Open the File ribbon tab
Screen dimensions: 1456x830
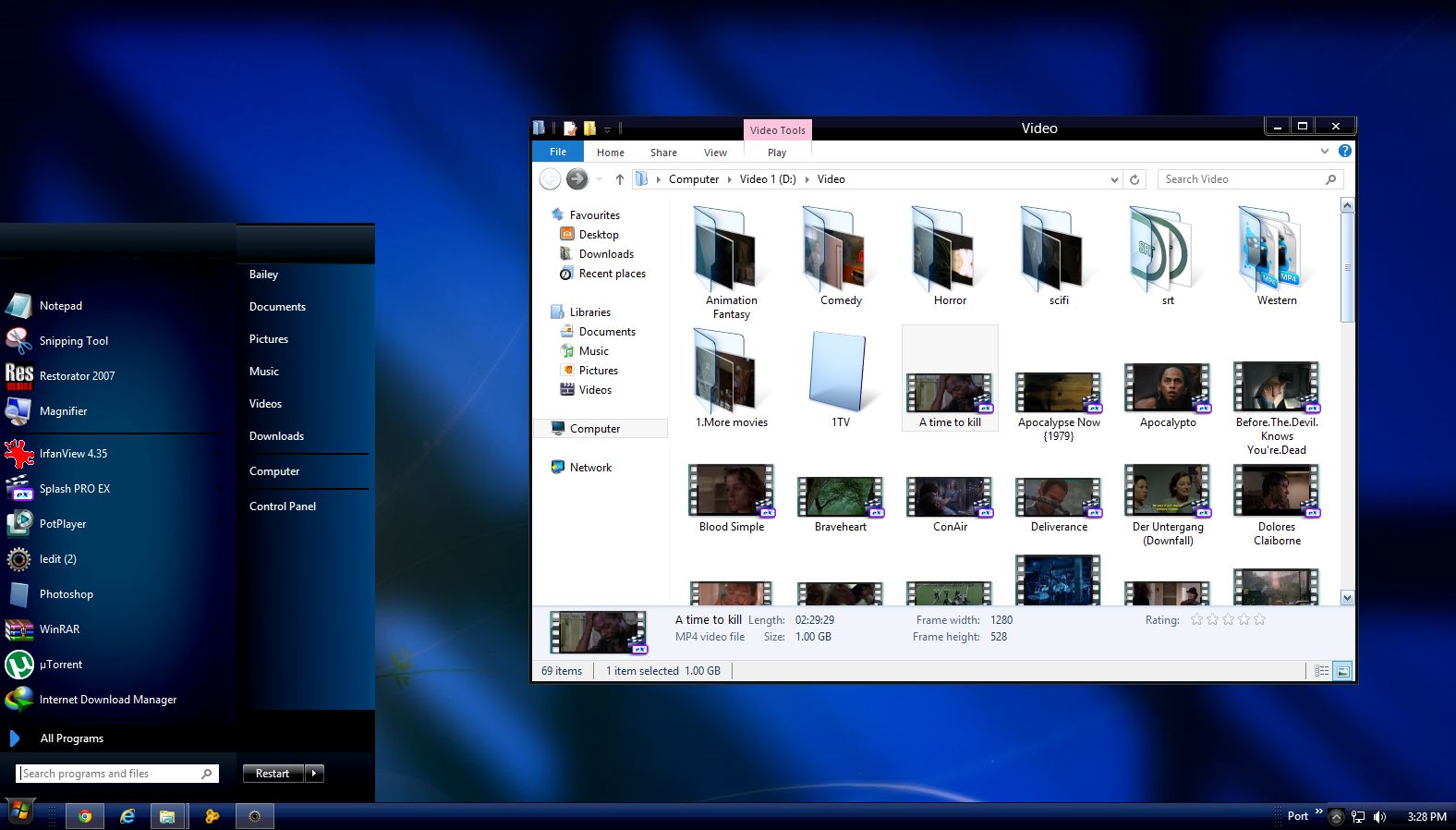(558, 152)
